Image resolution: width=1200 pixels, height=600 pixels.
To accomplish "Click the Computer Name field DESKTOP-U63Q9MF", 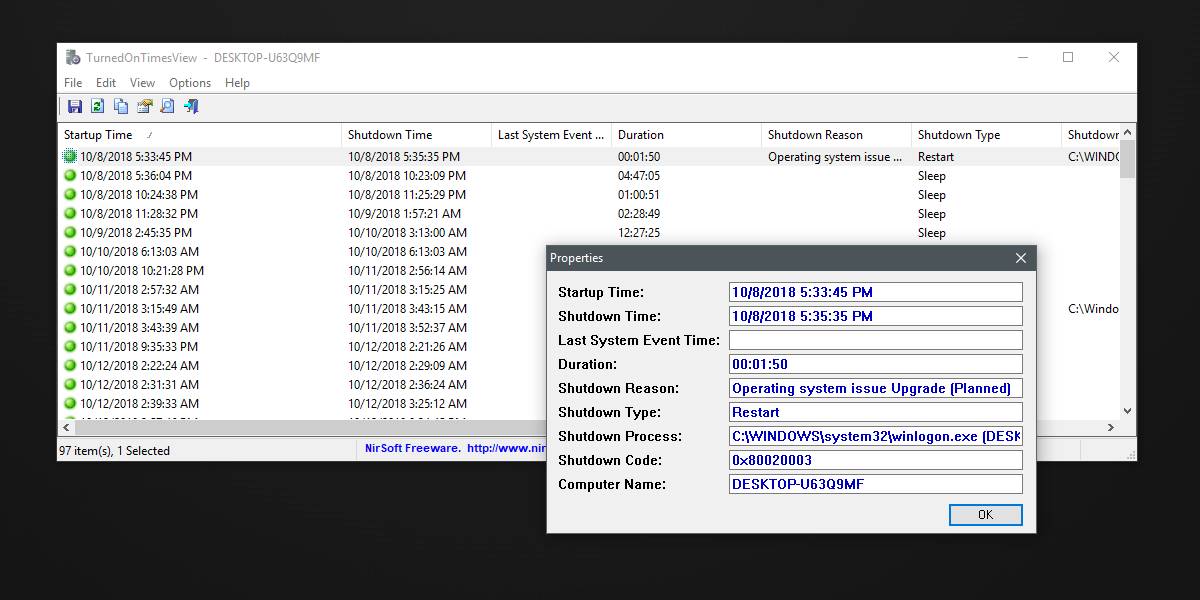I will [x=876, y=484].
